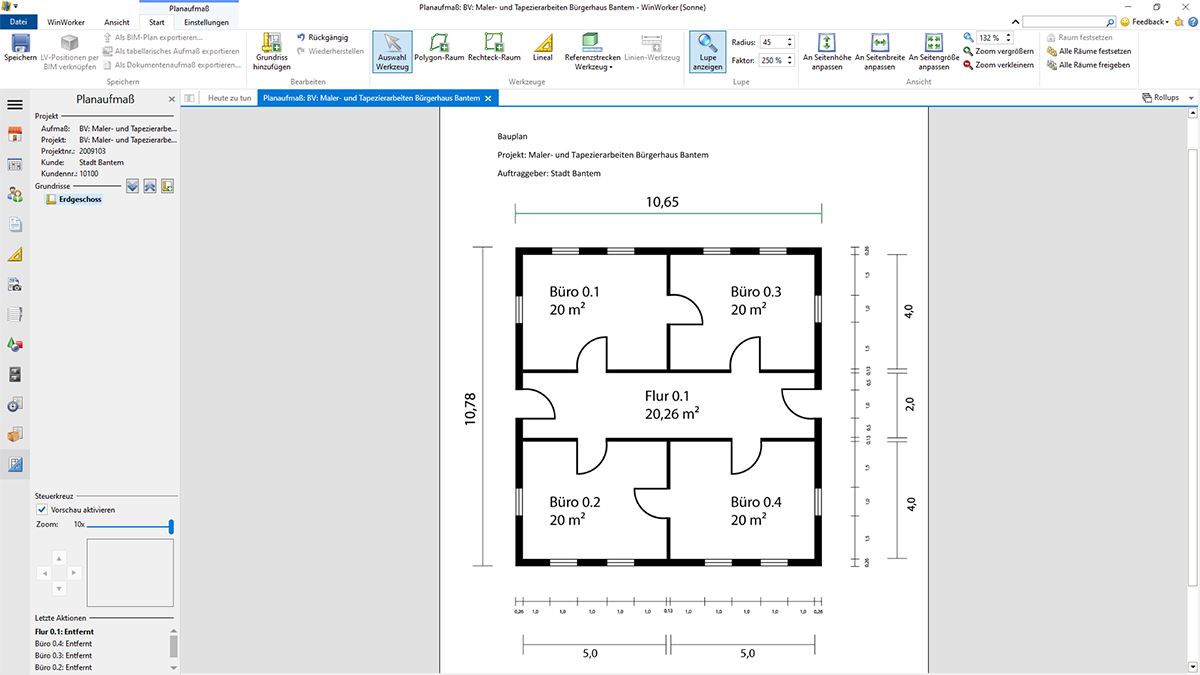The height and width of the screenshot is (675, 1200).
Task: Move floor plan up with Grundrisse arrow
Action: [150, 185]
